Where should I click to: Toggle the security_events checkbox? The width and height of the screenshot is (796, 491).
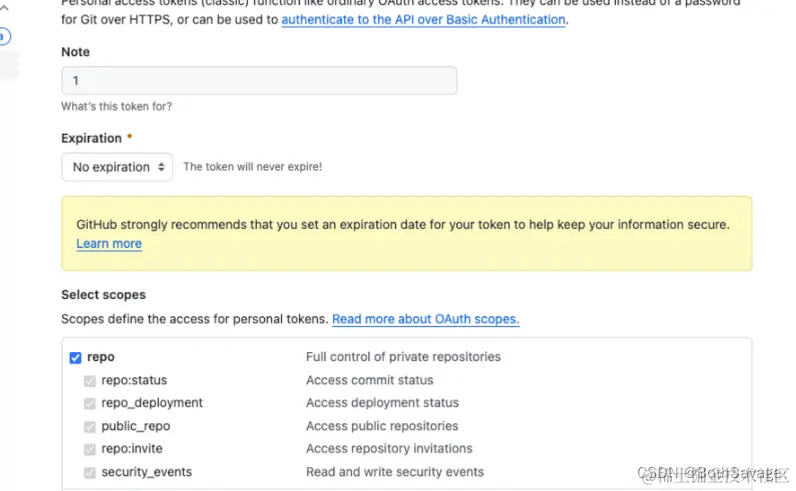(90, 472)
